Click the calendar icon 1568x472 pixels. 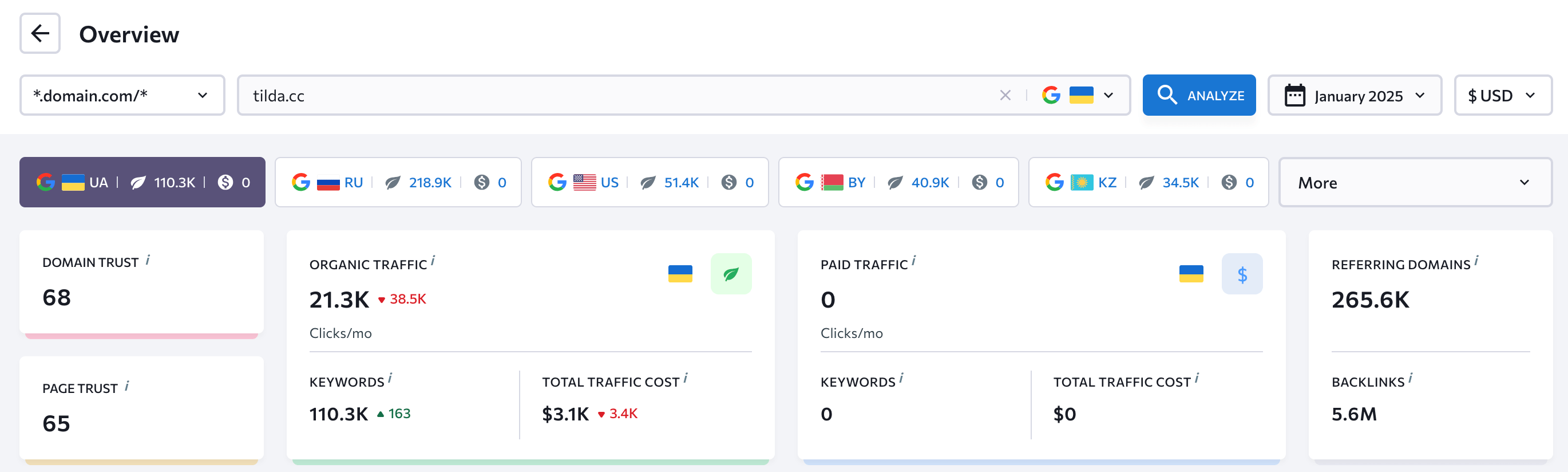[1294, 95]
